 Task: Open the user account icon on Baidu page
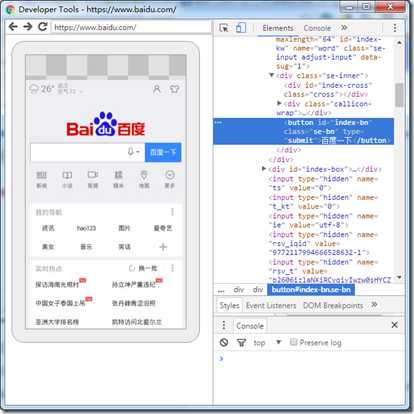coord(157,89)
